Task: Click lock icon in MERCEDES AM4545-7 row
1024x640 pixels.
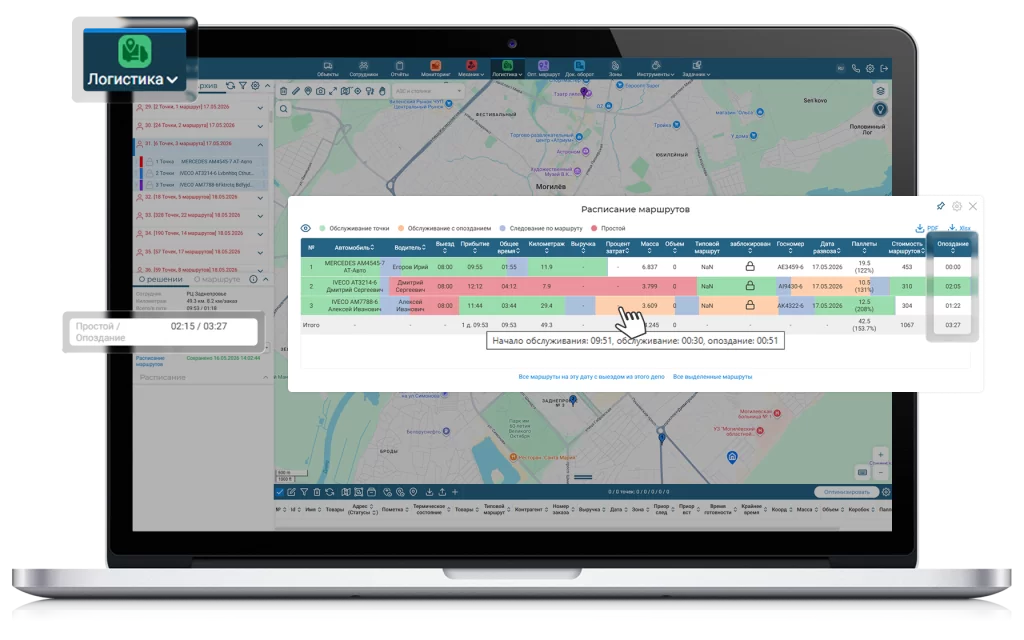Action: (x=750, y=266)
